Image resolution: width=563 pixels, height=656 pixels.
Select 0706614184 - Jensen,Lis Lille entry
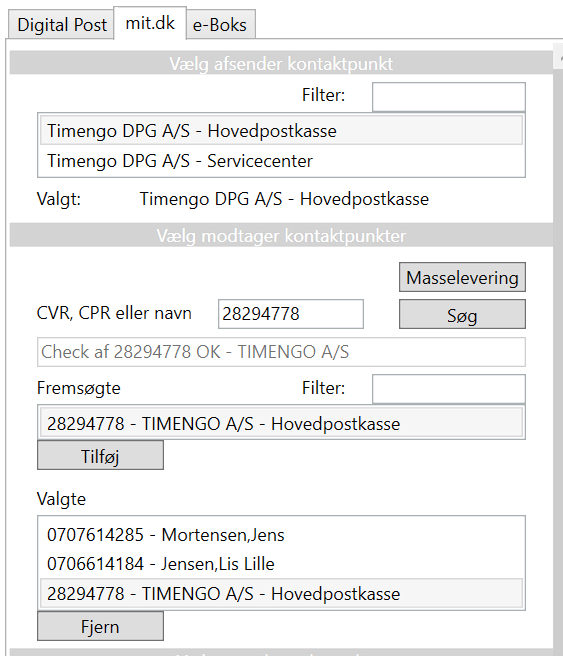[281, 564]
